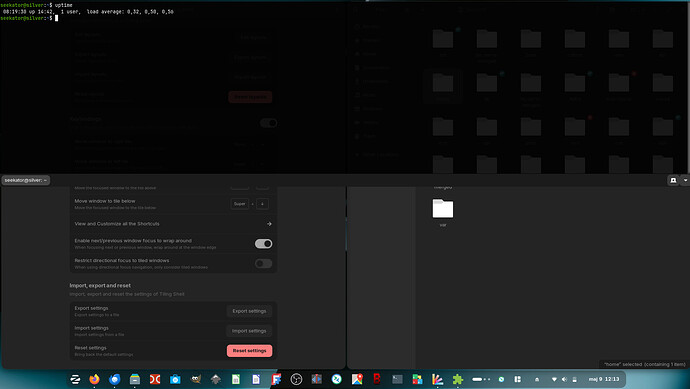This screenshot has width=690, height=389.
Task: Click the green circular arrows icon
Action: tap(337, 379)
